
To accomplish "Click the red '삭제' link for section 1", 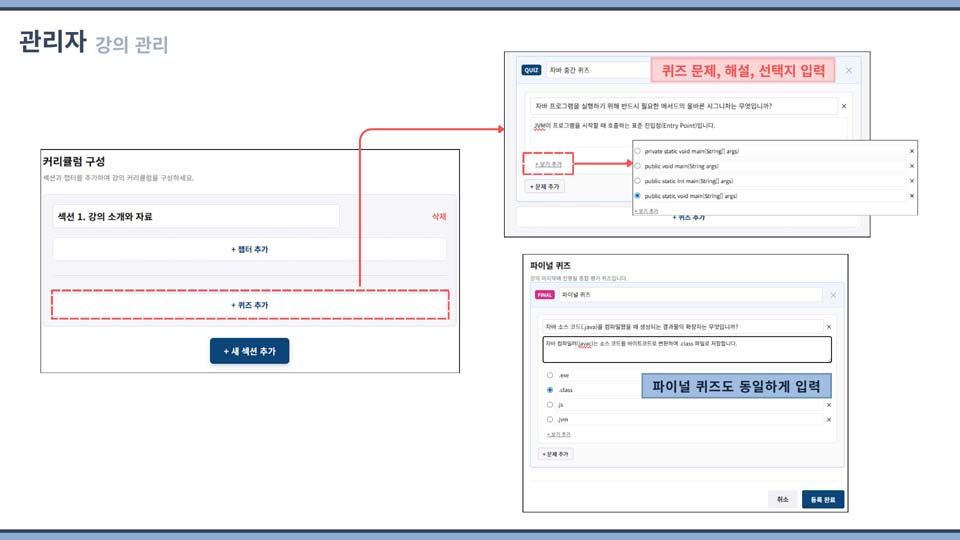I will tap(438, 216).
